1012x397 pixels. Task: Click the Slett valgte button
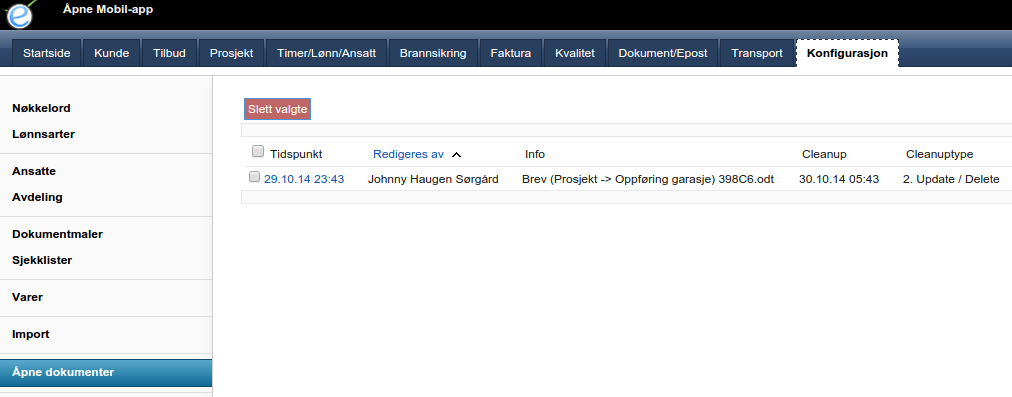[278, 109]
